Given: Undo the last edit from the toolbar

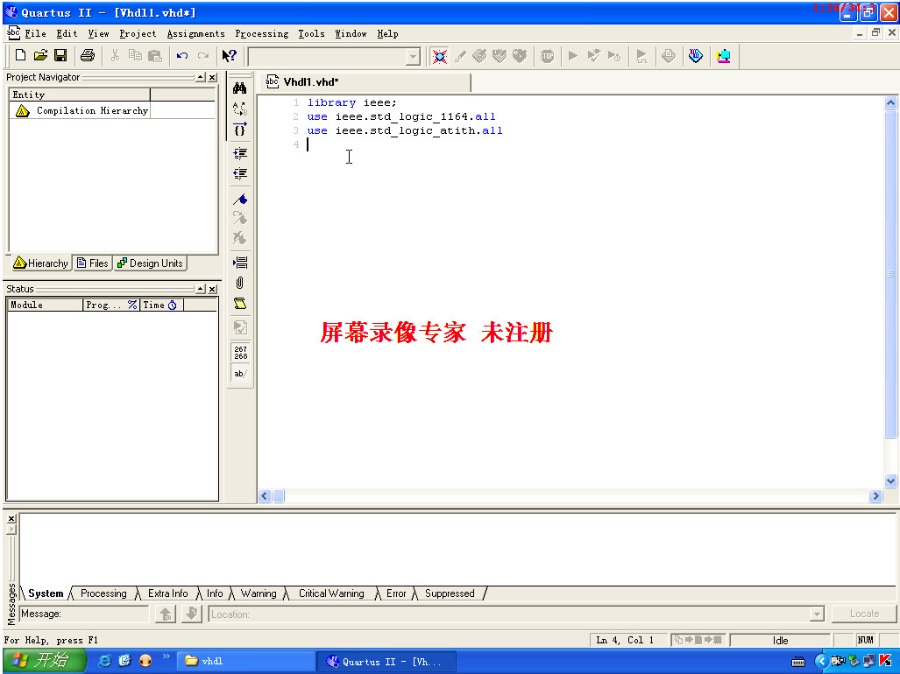Looking at the screenshot, I should [x=183, y=56].
